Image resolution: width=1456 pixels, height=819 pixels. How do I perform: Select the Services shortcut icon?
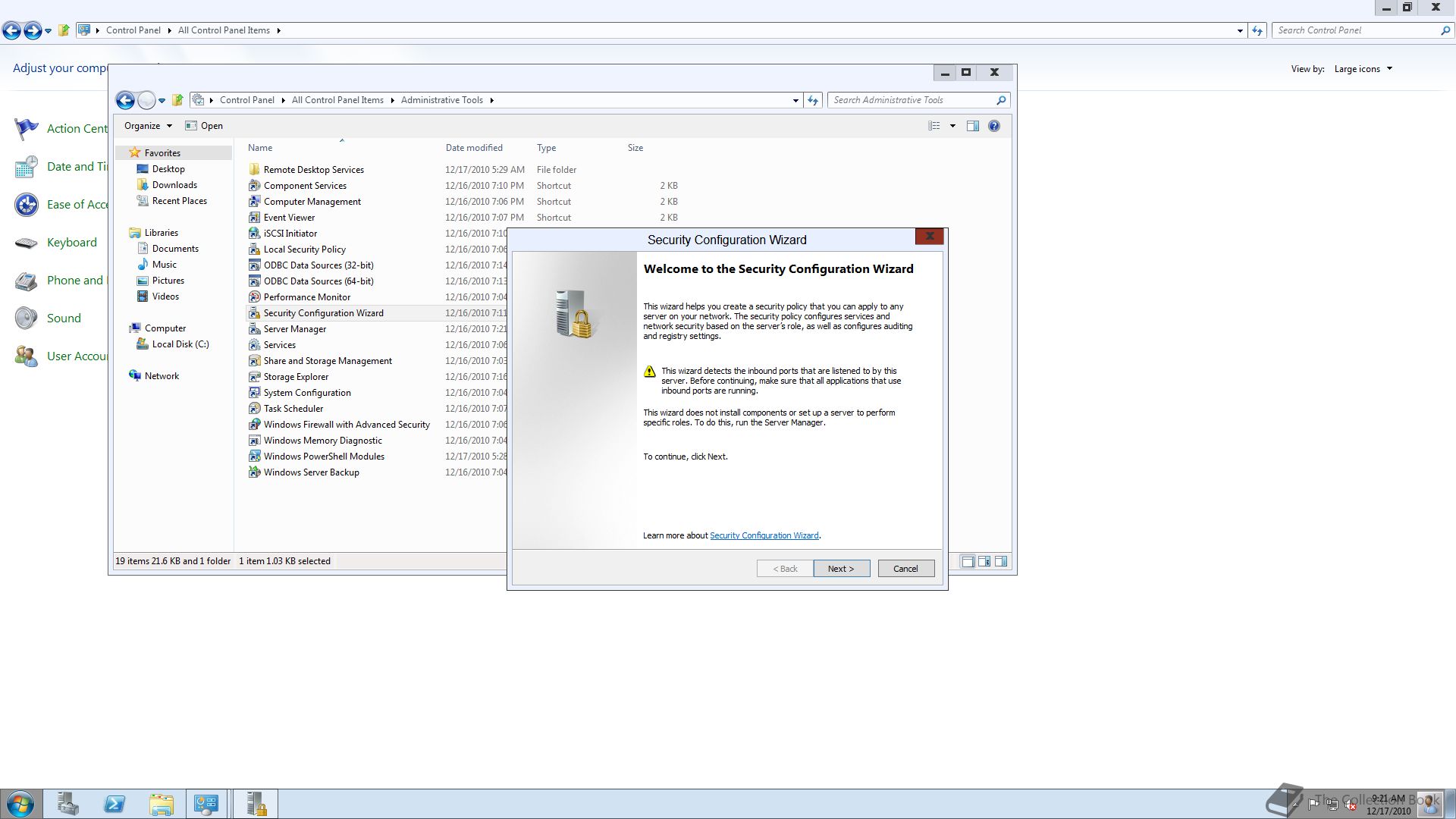(x=255, y=344)
